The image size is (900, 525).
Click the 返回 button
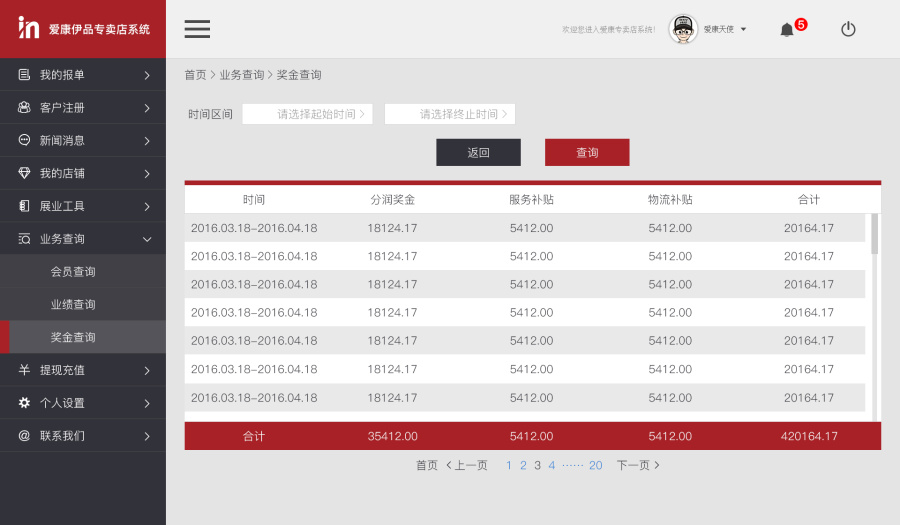click(478, 152)
